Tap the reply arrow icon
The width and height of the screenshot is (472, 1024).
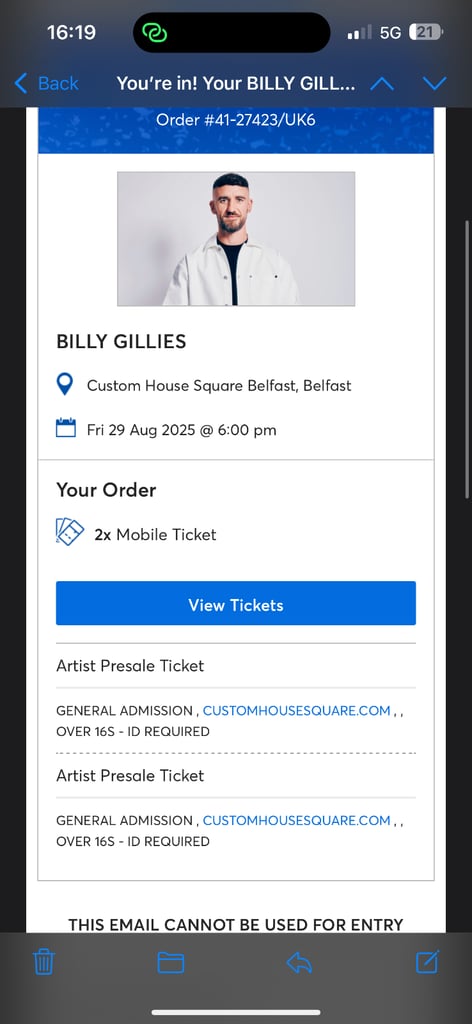300,963
